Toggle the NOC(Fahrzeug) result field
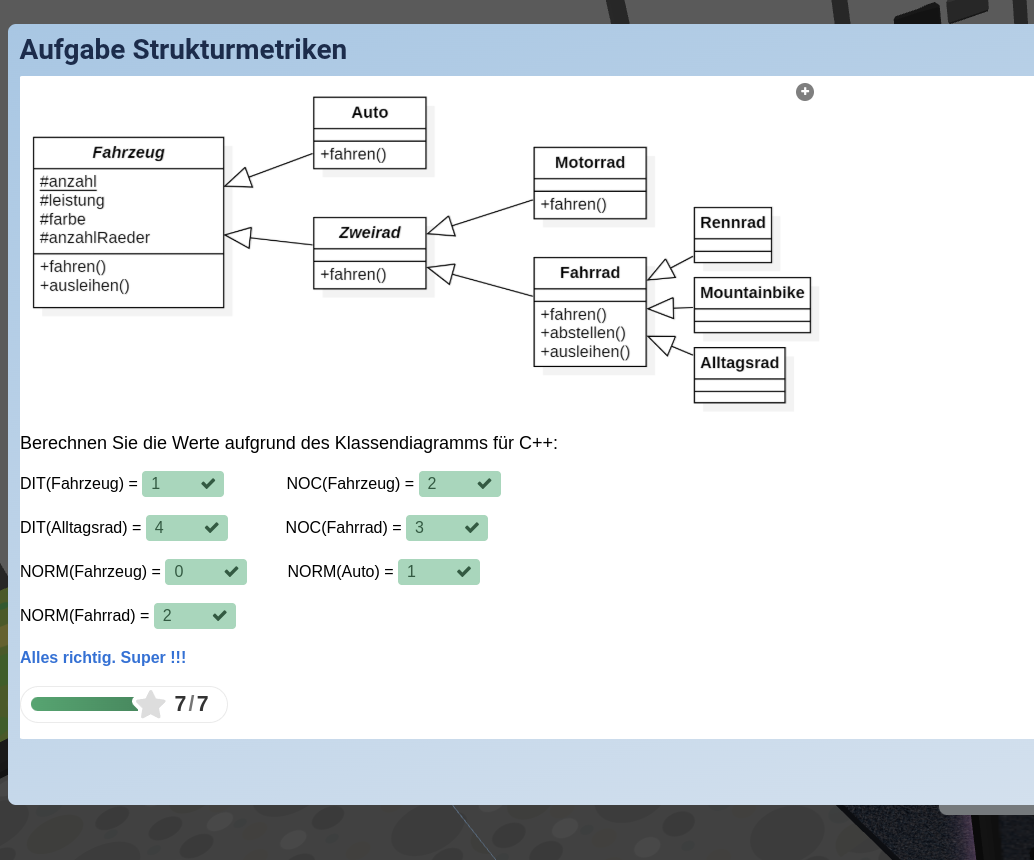 [x=460, y=483]
